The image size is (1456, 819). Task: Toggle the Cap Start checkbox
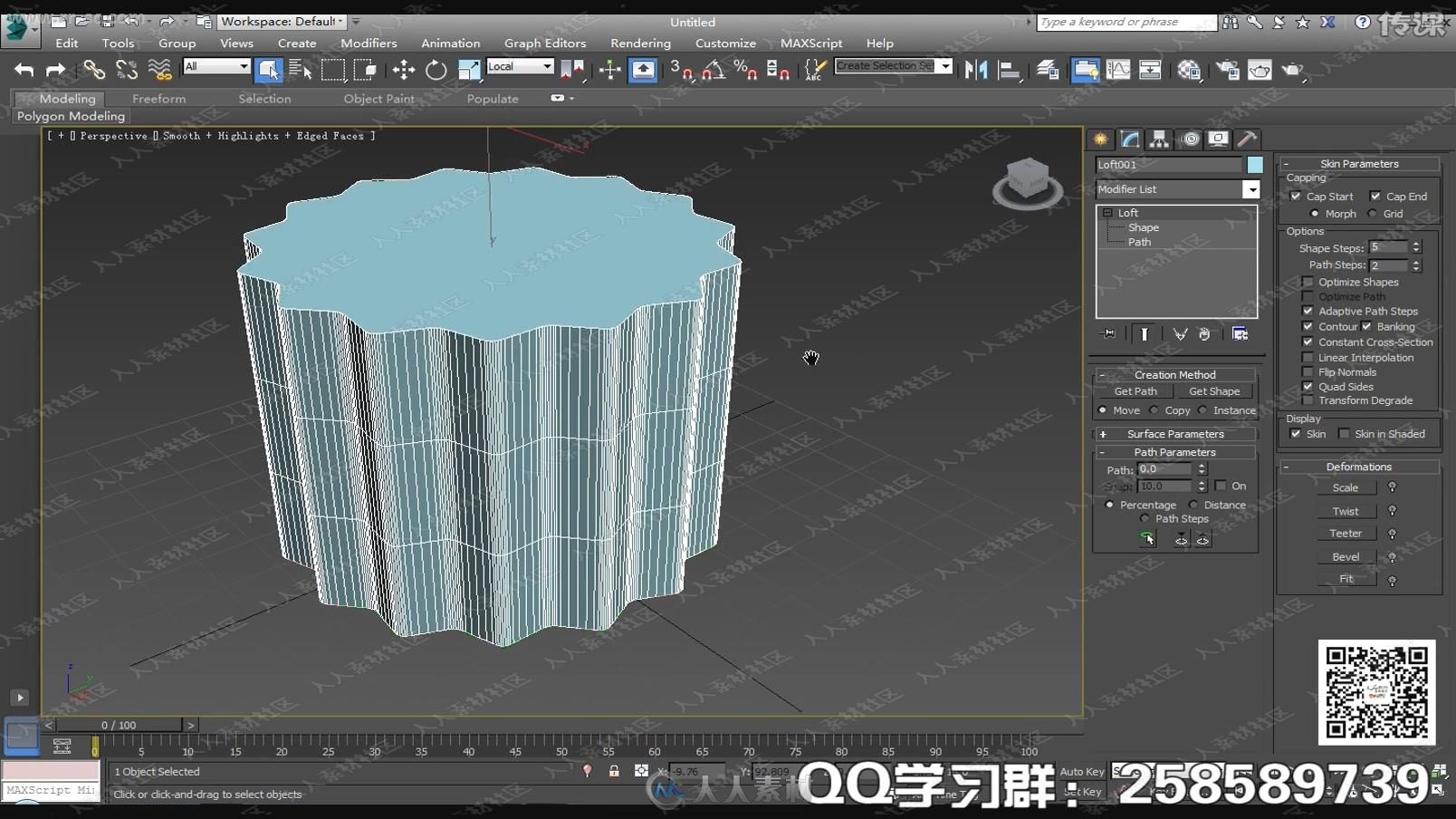tap(1296, 197)
